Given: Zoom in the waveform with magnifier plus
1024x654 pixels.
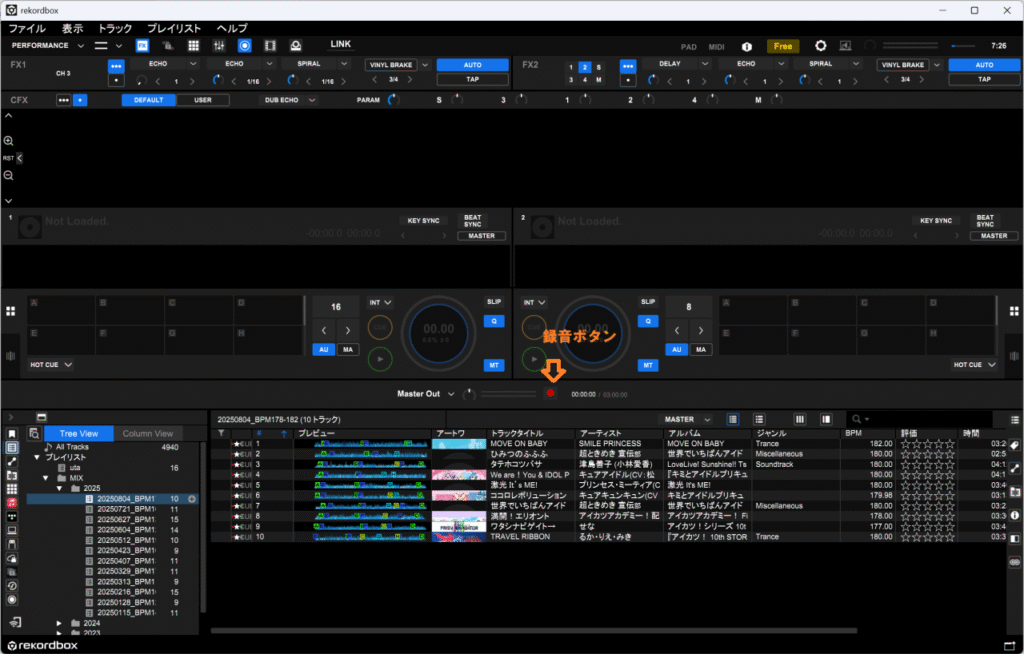Looking at the screenshot, I should 8,141.
